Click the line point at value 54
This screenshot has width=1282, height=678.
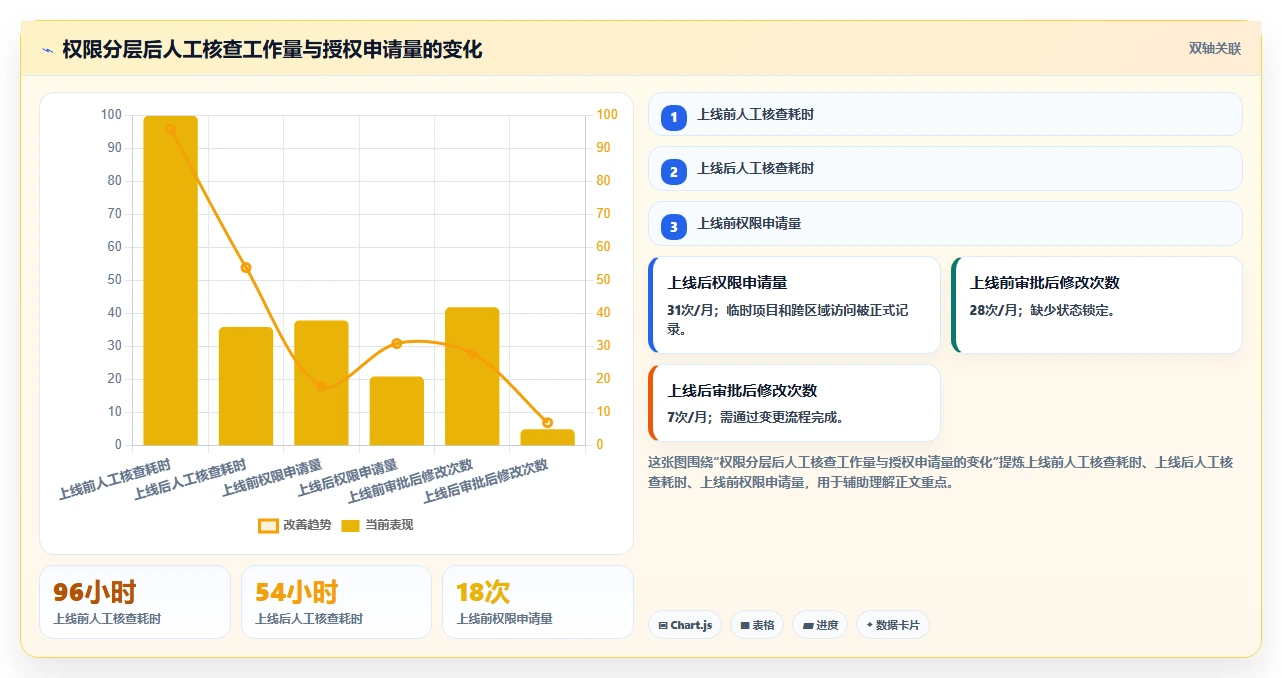click(246, 267)
